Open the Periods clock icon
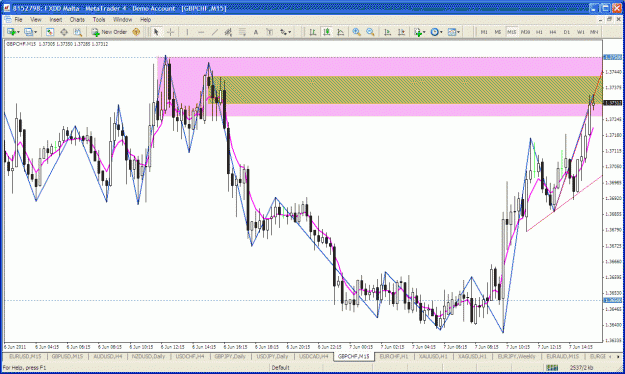The image size is (625, 374). point(434,32)
